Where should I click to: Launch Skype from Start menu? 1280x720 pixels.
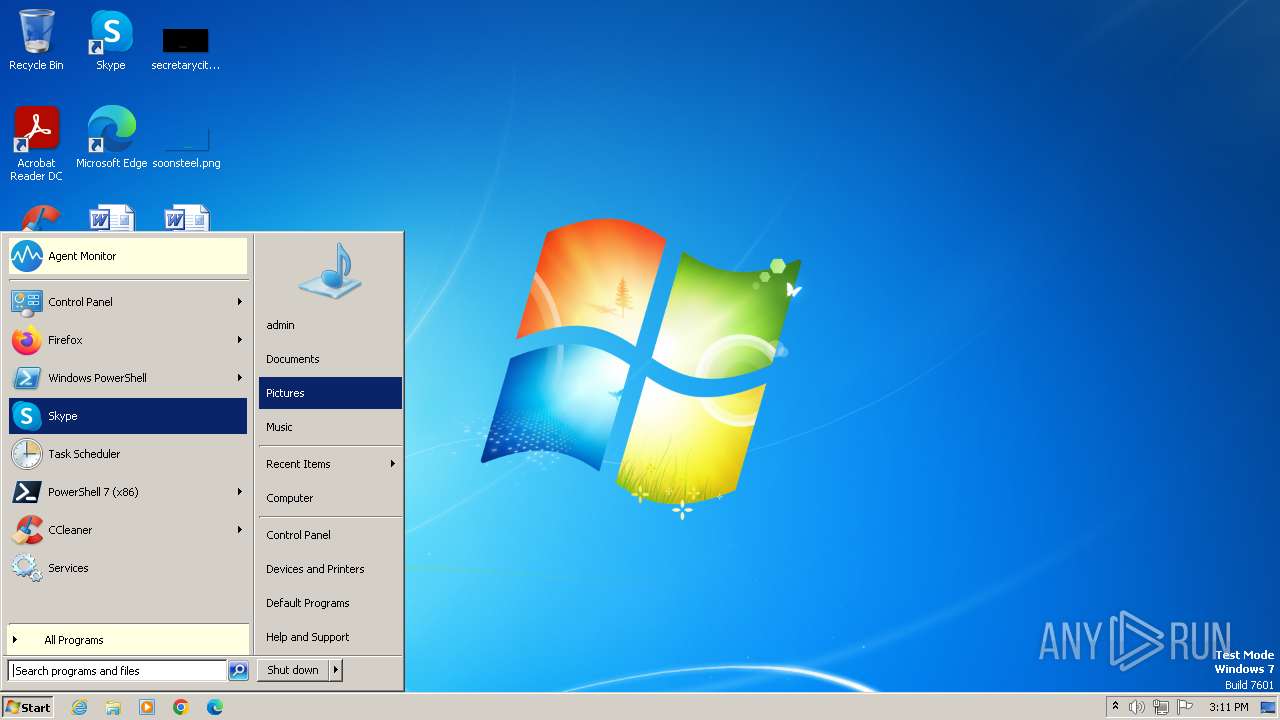tap(128, 416)
